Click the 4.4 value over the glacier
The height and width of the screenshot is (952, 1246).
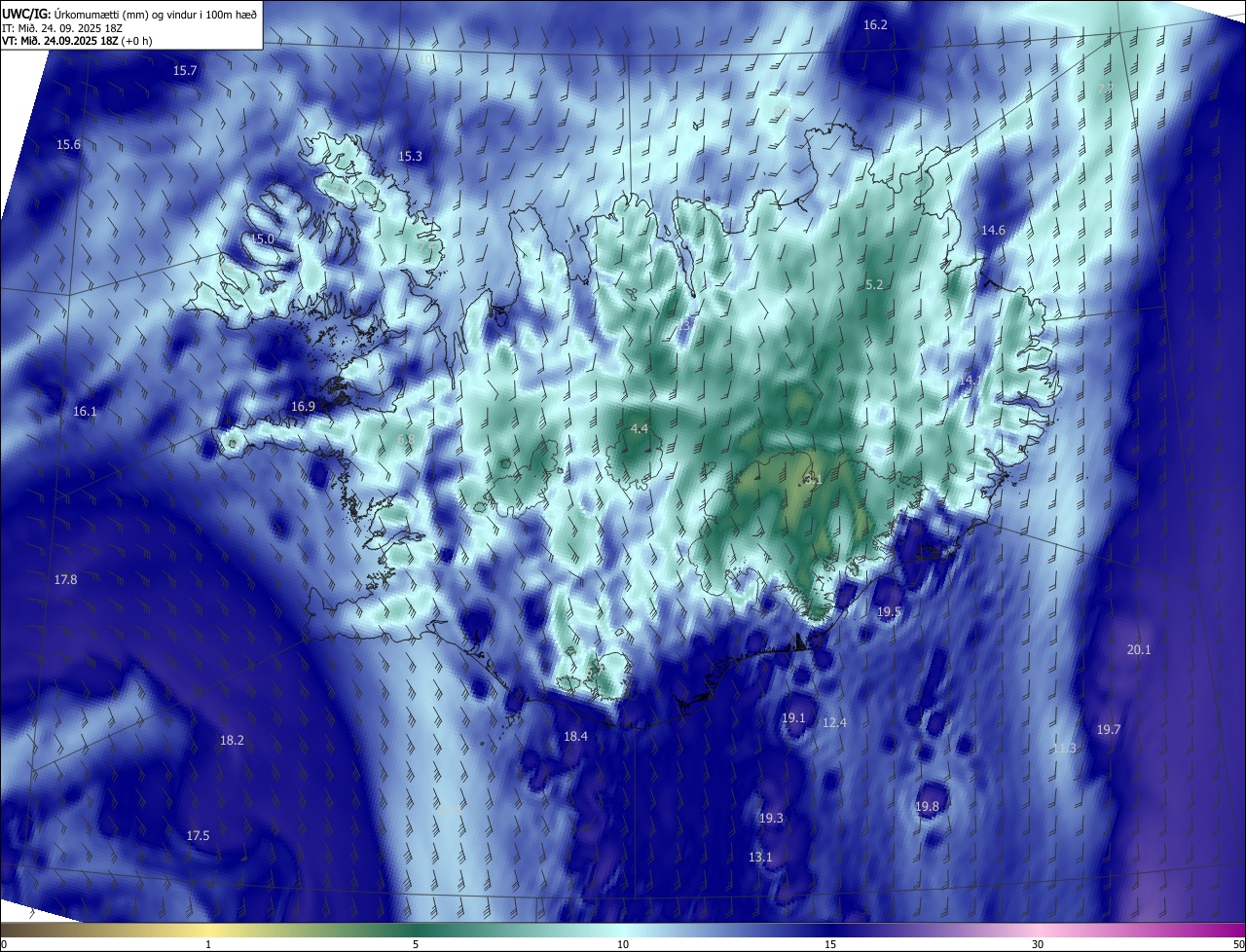[640, 428]
